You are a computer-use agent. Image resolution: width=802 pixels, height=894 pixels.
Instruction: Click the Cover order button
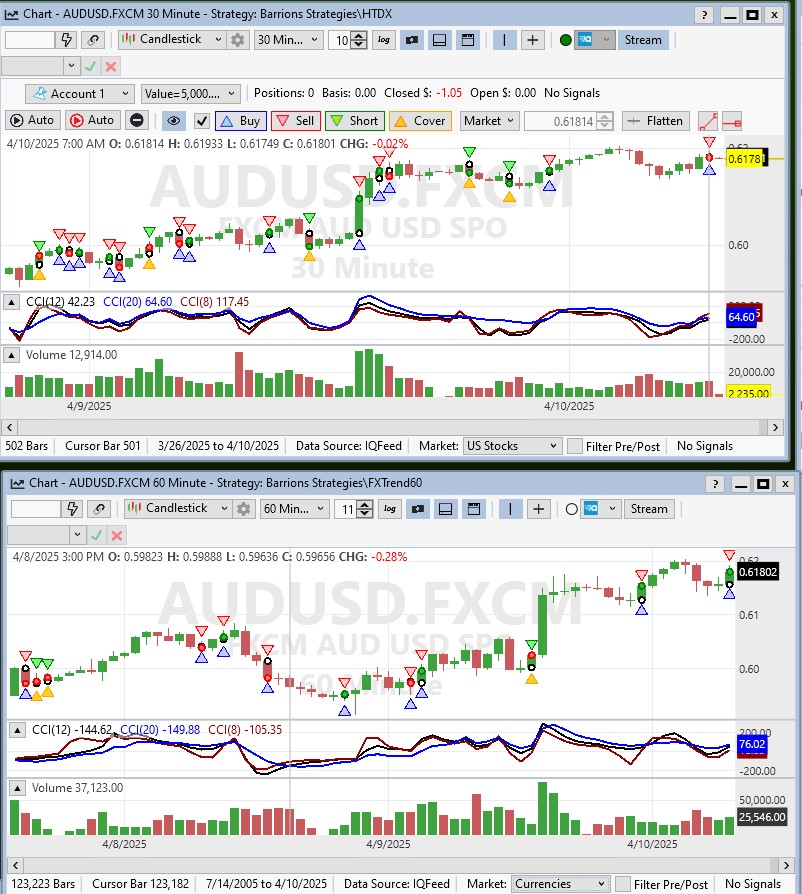coord(421,121)
